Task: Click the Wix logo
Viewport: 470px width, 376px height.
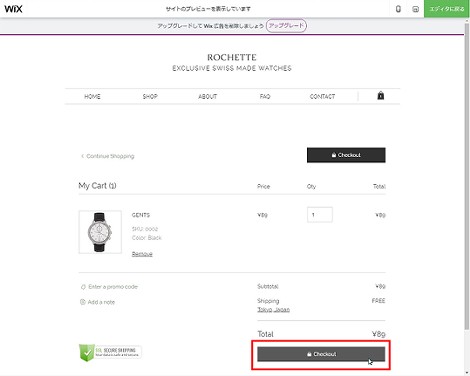Action: (13, 9)
